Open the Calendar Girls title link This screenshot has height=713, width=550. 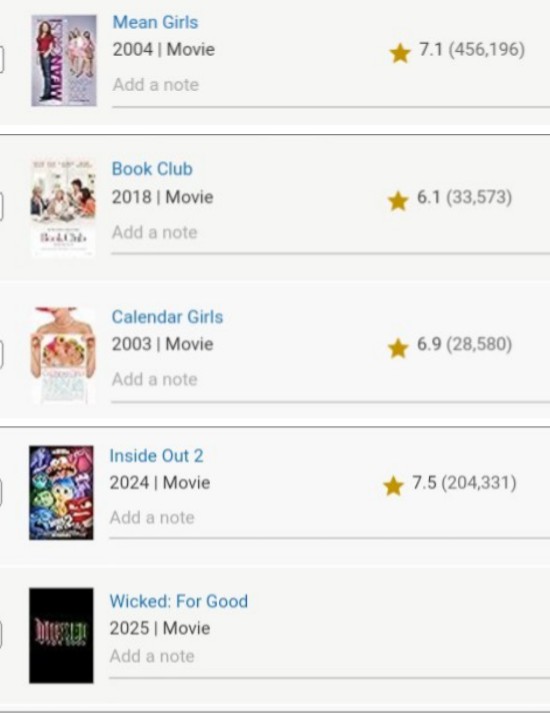(x=167, y=316)
